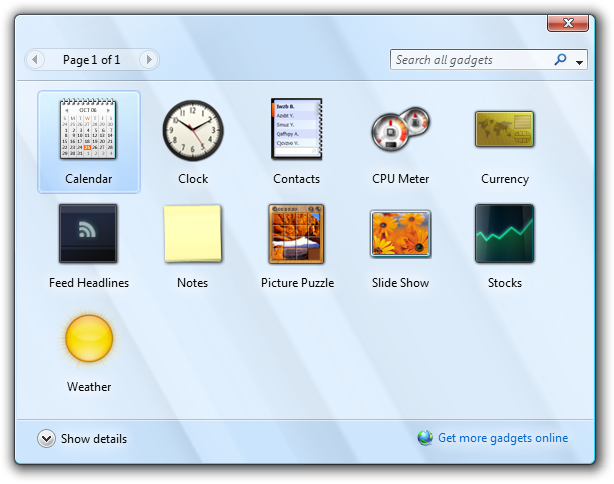Screen dimensions: 614x484
Task: Go to the next gadget page
Action: tap(148, 60)
